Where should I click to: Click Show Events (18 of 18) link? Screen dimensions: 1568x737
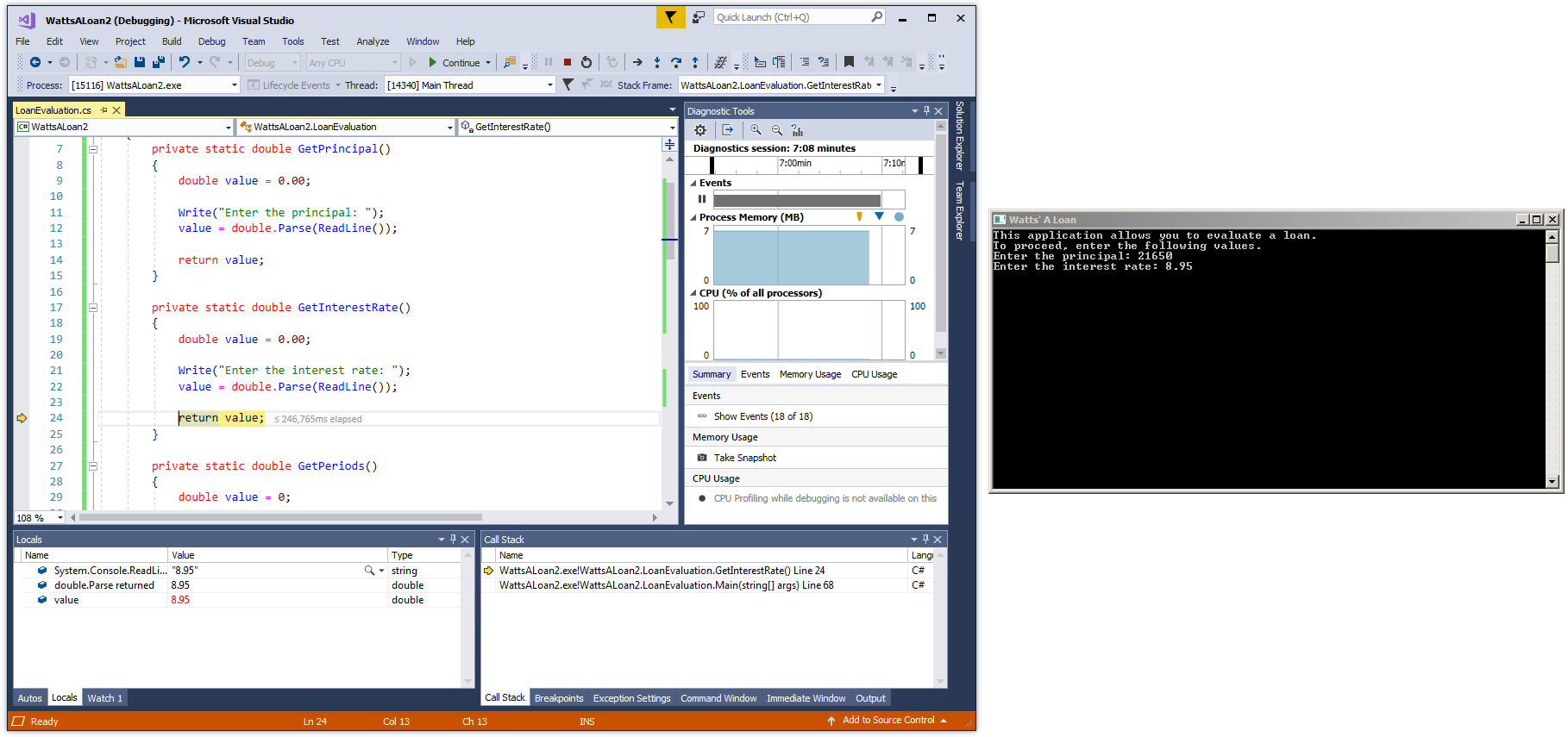pyautogui.click(x=763, y=416)
